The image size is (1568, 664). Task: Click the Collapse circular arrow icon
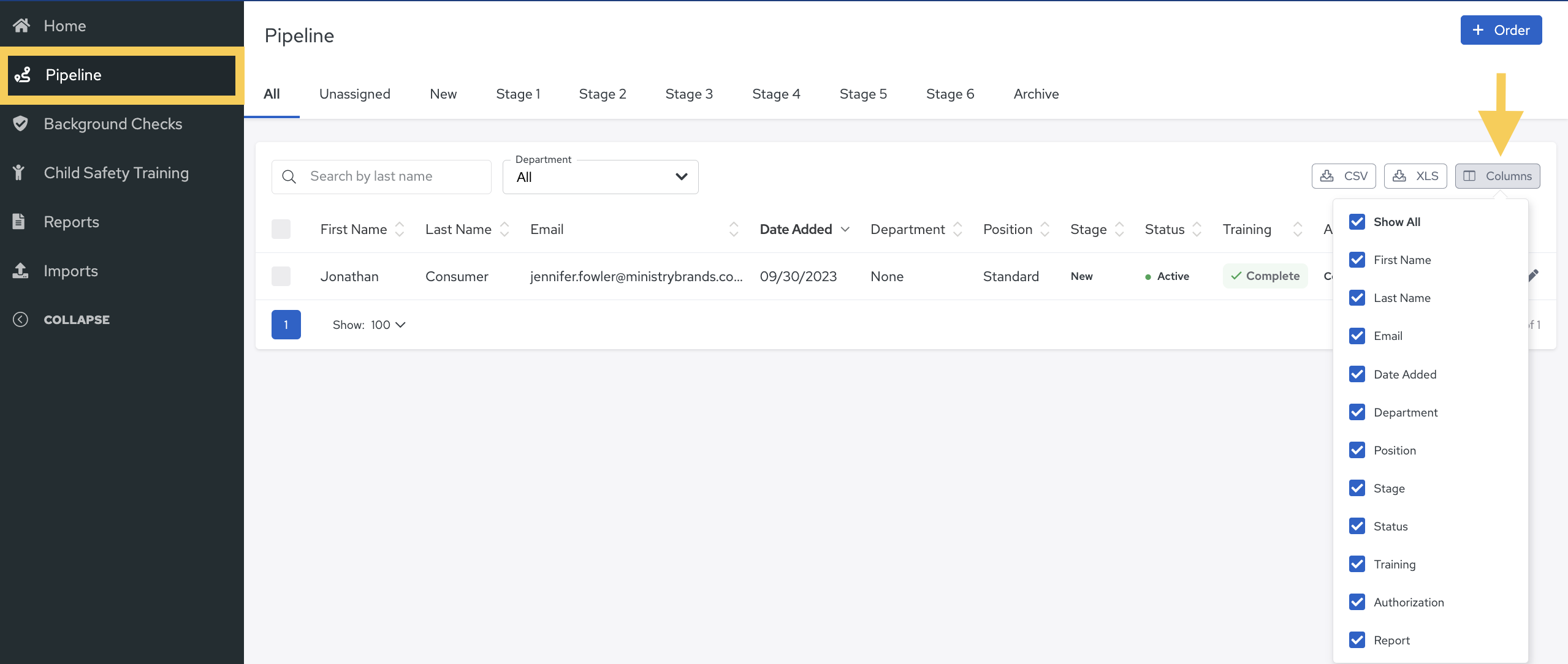pyautogui.click(x=20, y=319)
